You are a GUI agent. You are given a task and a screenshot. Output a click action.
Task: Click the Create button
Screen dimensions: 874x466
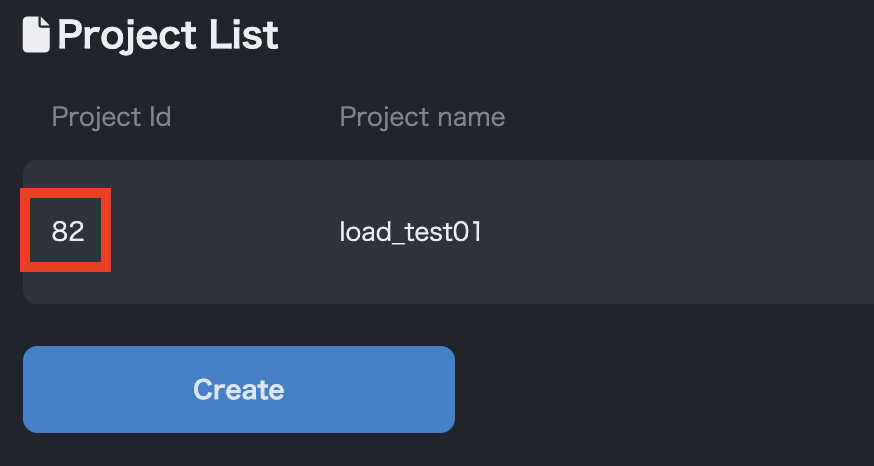238,389
